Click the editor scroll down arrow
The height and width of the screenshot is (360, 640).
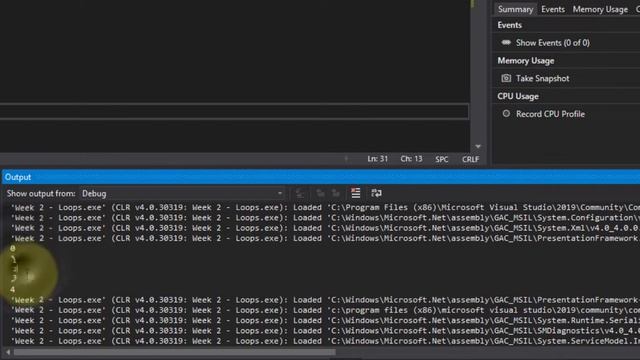point(478,146)
